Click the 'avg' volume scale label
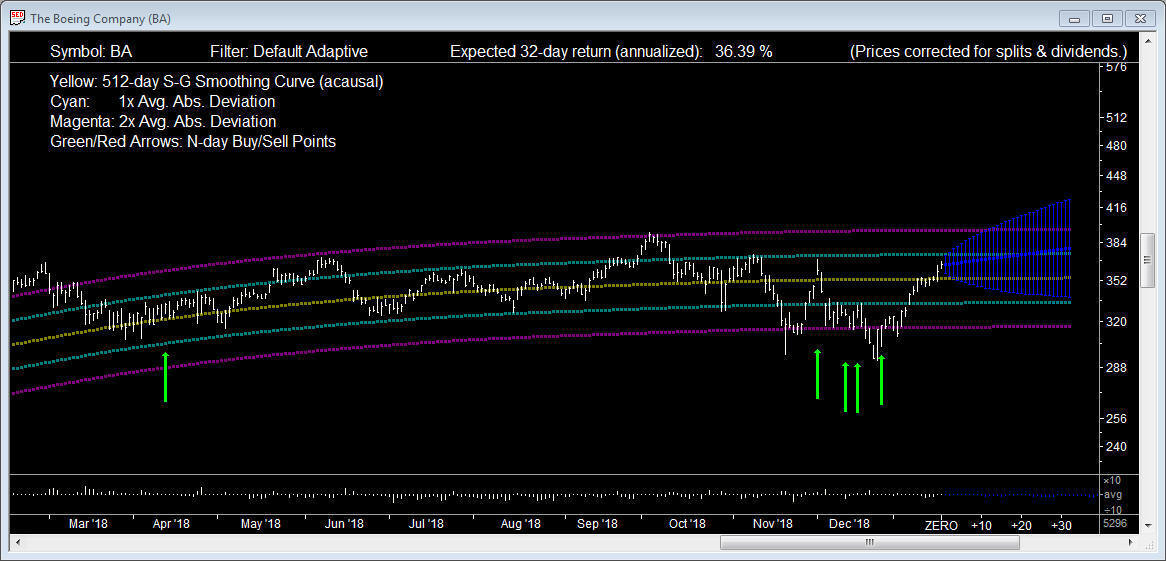The image size is (1166, 561). pyautogui.click(x=1112, y=494)
